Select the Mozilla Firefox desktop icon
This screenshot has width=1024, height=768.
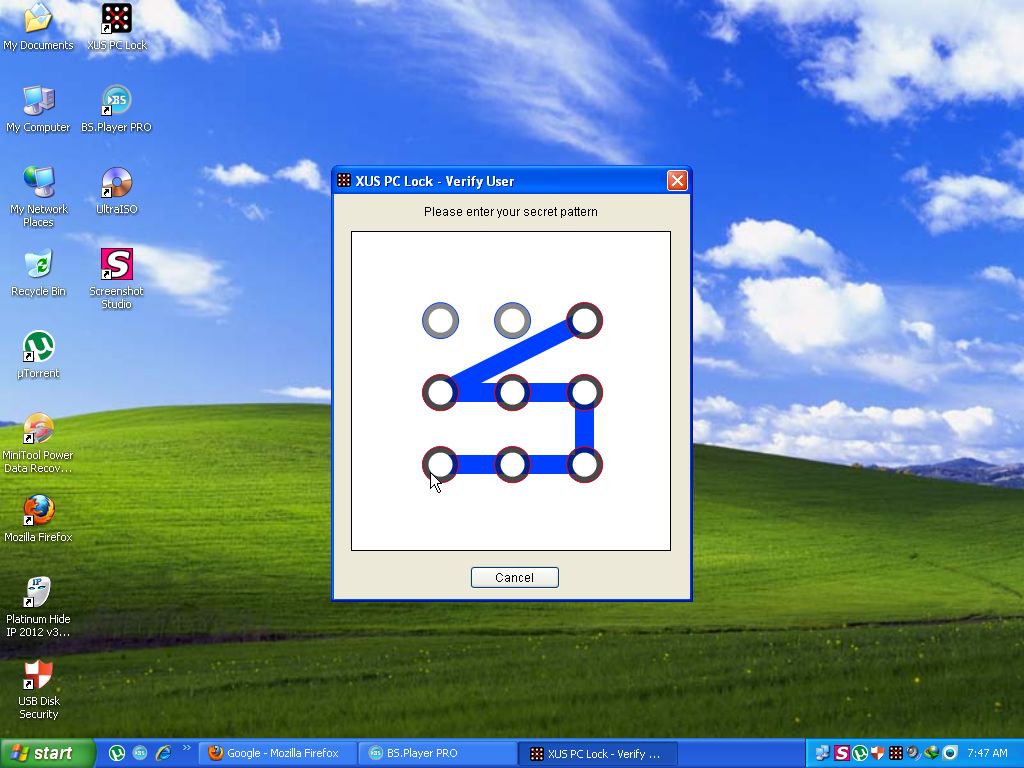coord(38,511)
